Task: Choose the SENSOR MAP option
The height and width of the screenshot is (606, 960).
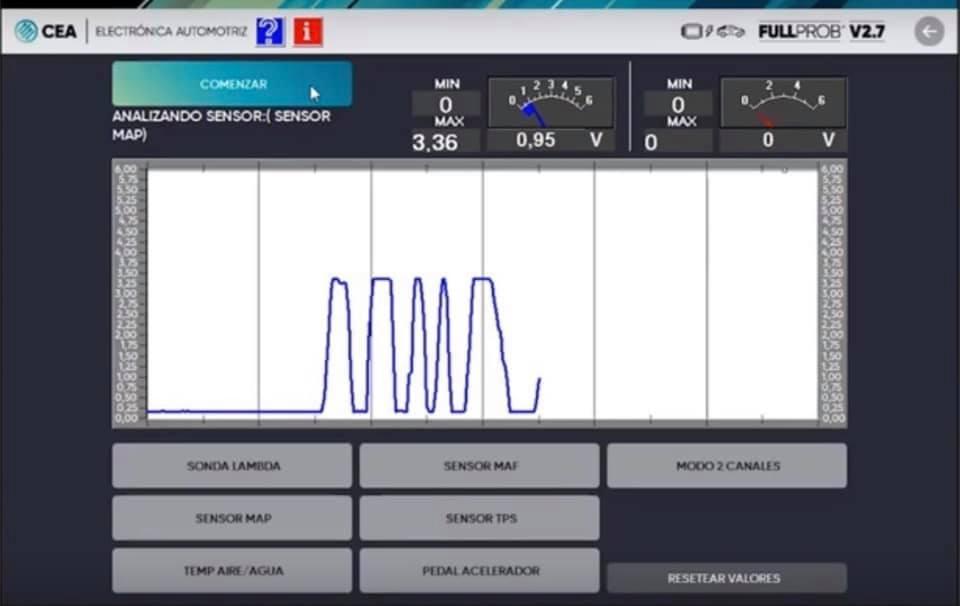Action: [x=232, y=518]
